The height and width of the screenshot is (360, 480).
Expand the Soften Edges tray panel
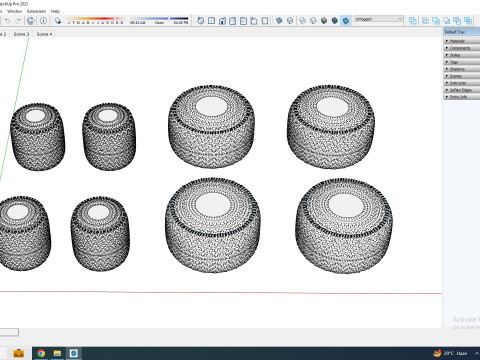tap(462, 90)
